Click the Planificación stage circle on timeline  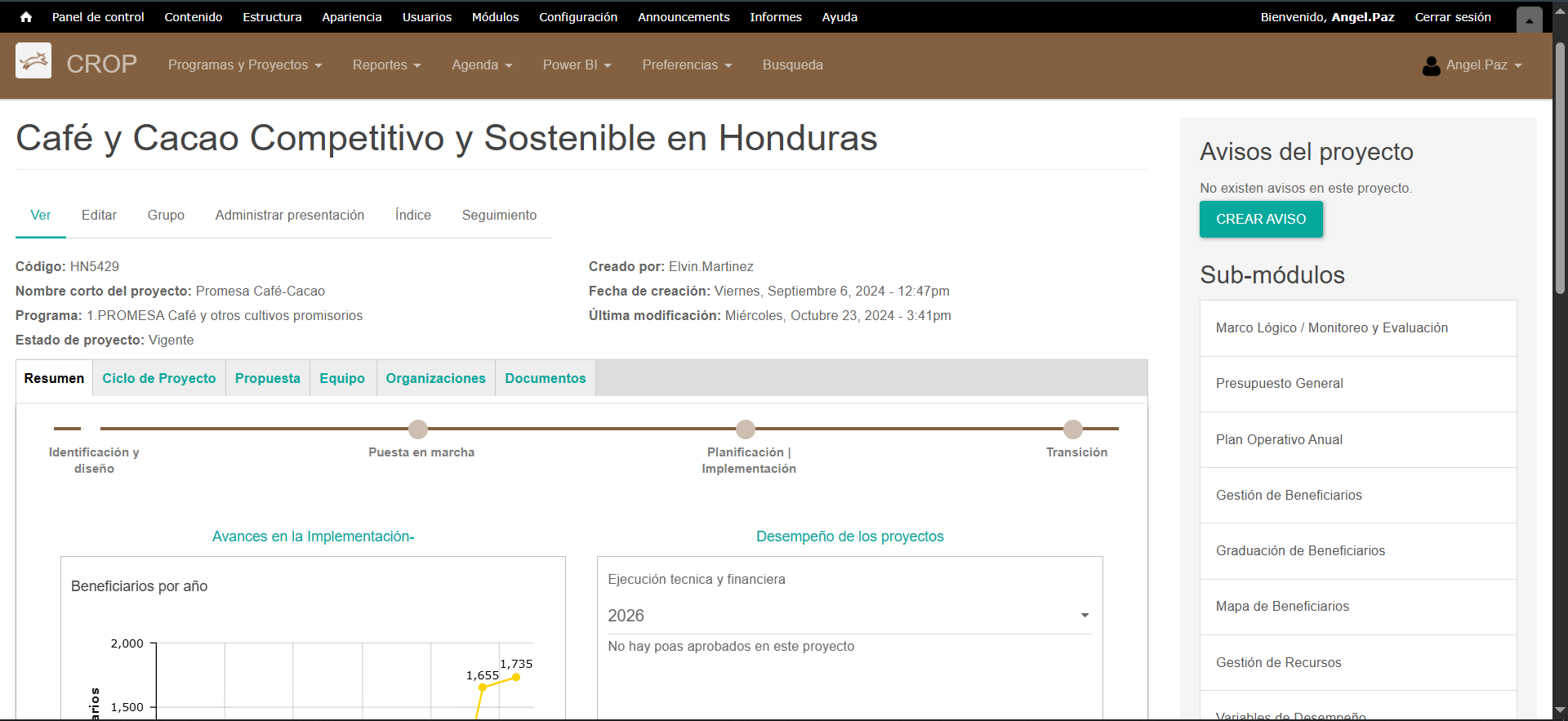click(746, 429)
